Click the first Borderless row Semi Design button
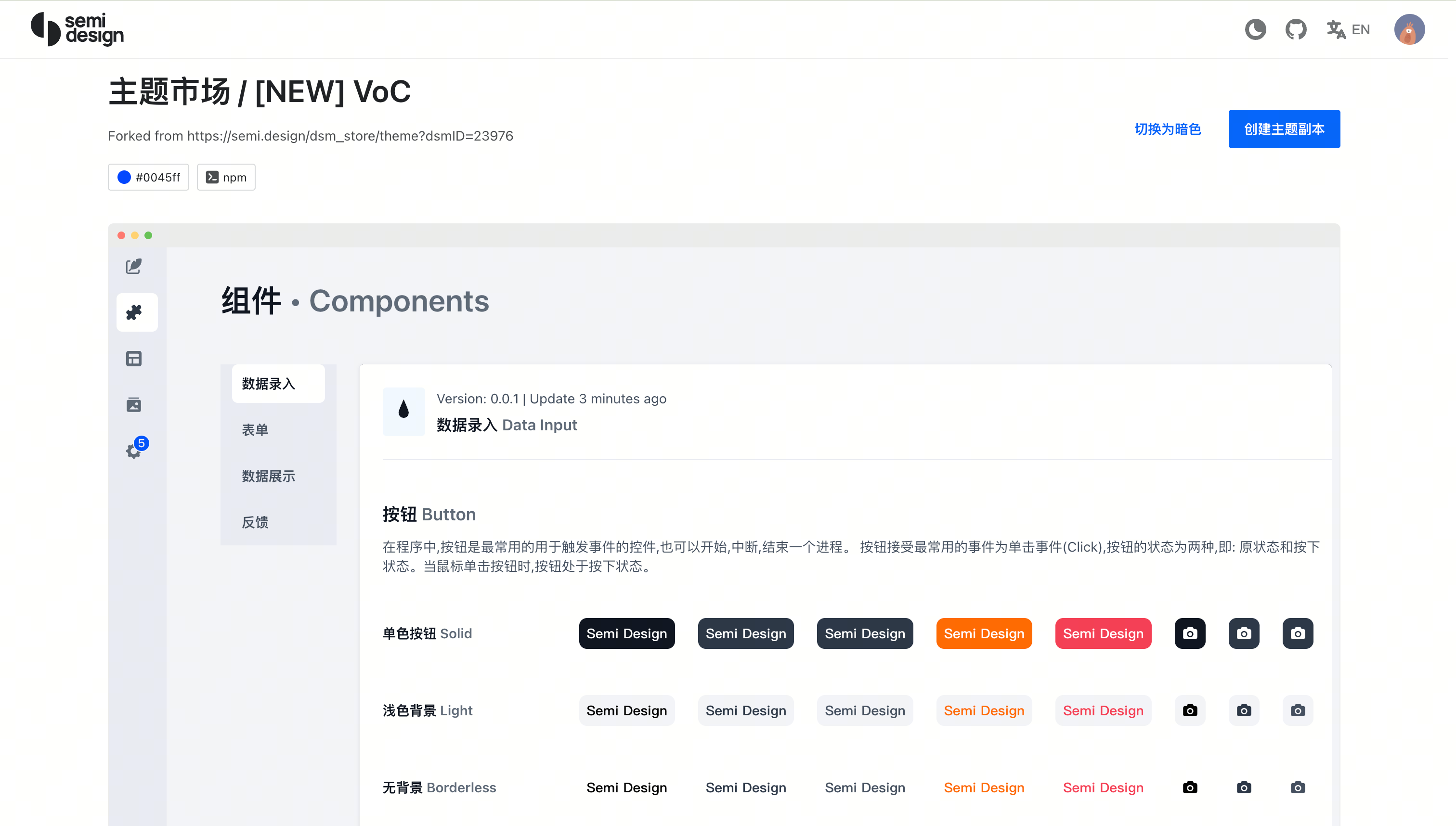1456x826 pixels. coord(626,787)
